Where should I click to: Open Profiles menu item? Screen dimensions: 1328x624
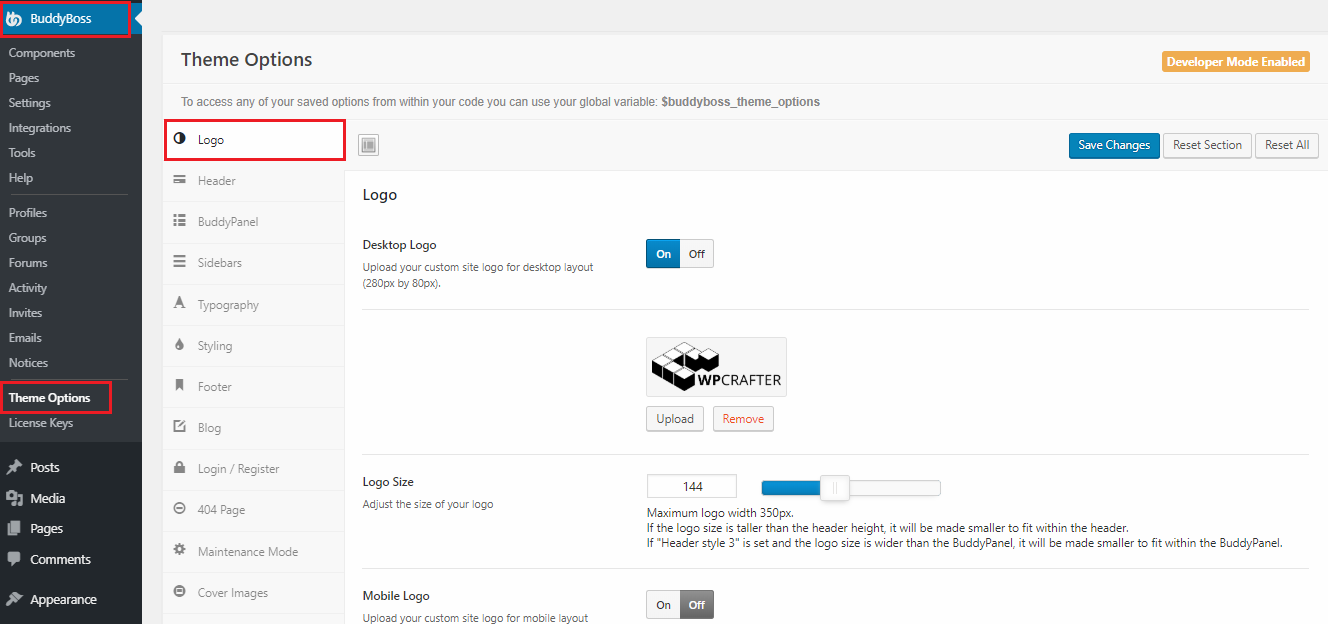pos(28,213)
